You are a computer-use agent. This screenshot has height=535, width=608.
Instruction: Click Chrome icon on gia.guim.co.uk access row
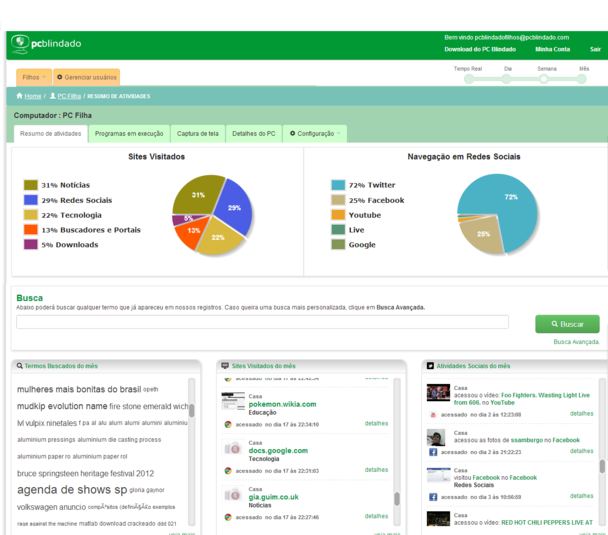(x=228, y=517)
